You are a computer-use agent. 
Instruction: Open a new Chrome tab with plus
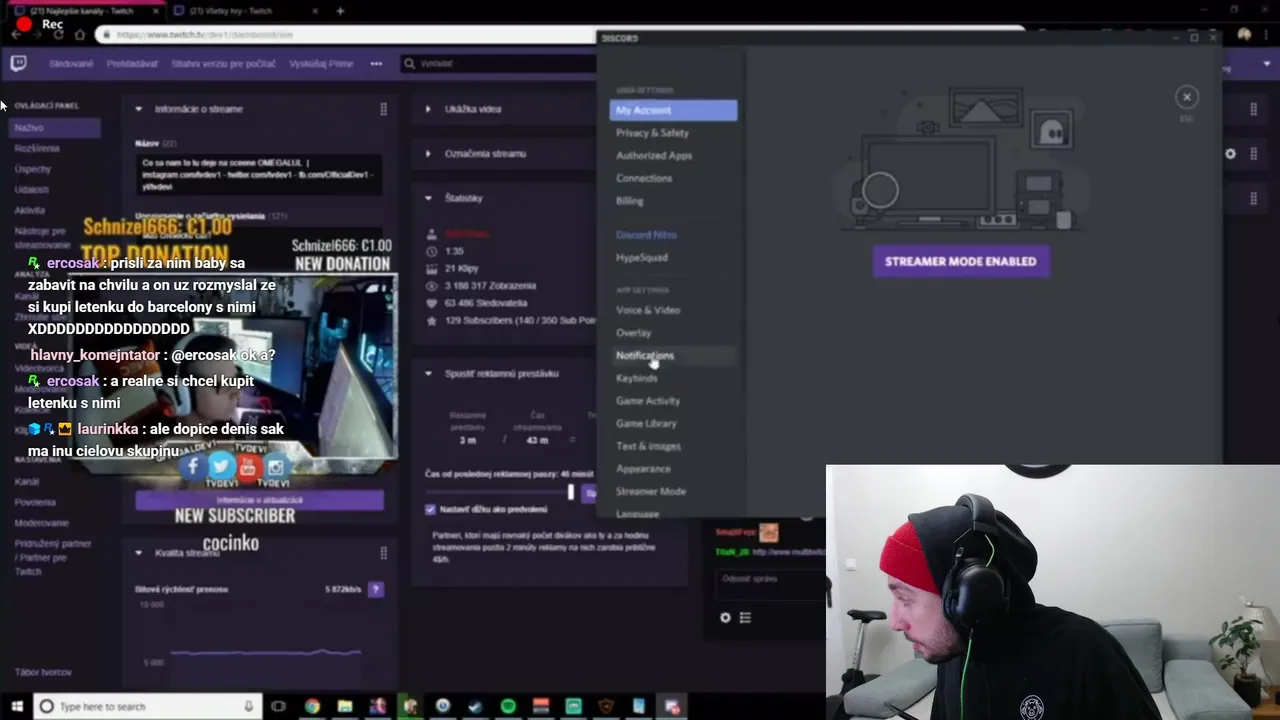(340, 11)
